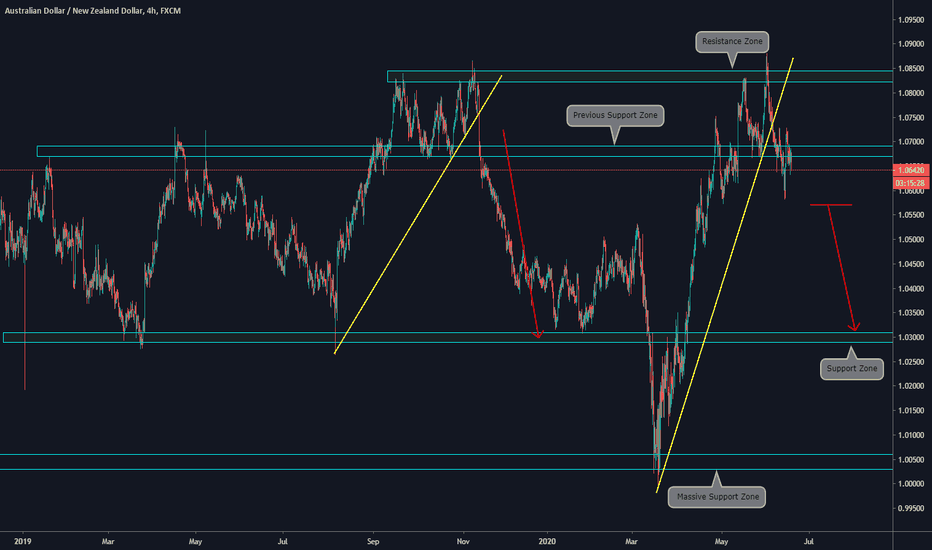
Task: Click the 1.01500 price axis value
Action: pyautogui.click(x=911, y=410)
